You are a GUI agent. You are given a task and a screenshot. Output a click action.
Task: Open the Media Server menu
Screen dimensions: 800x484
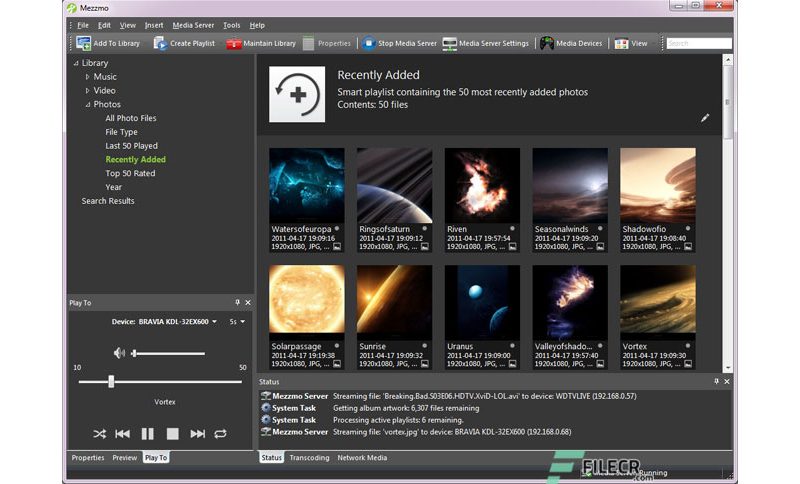point(193,25)
